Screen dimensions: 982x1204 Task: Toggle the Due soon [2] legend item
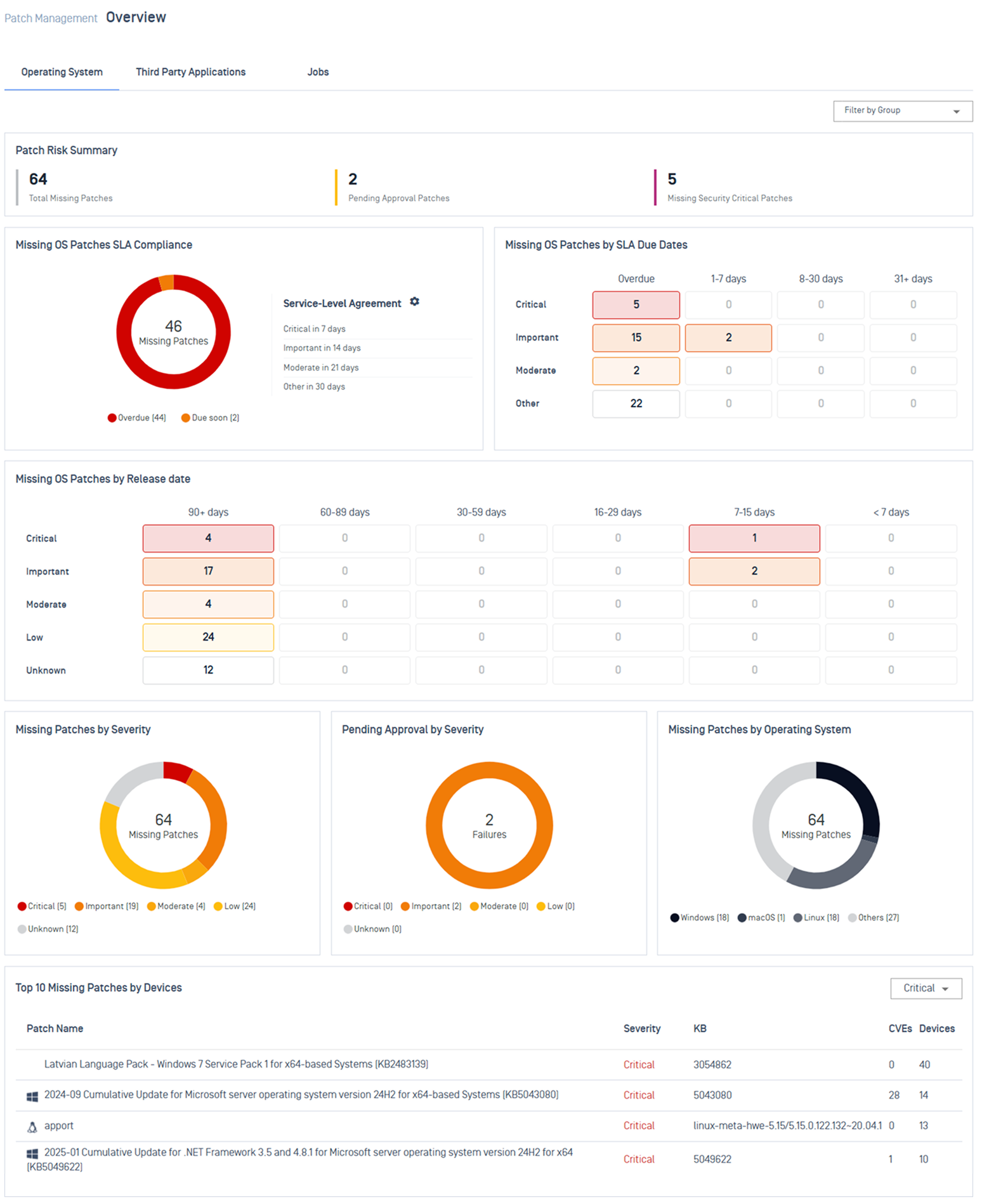(210, 418)
